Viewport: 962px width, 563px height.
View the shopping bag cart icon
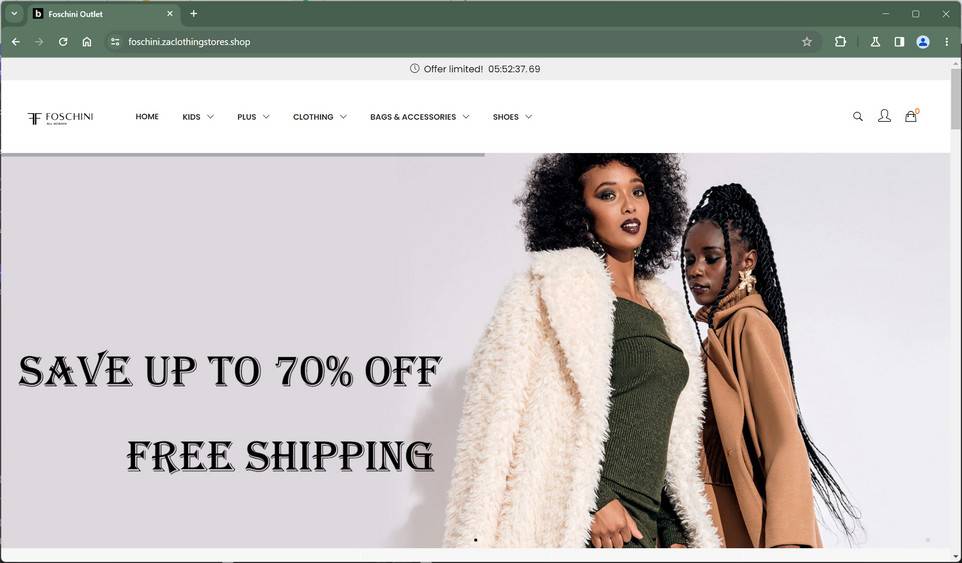click(911, 116)
